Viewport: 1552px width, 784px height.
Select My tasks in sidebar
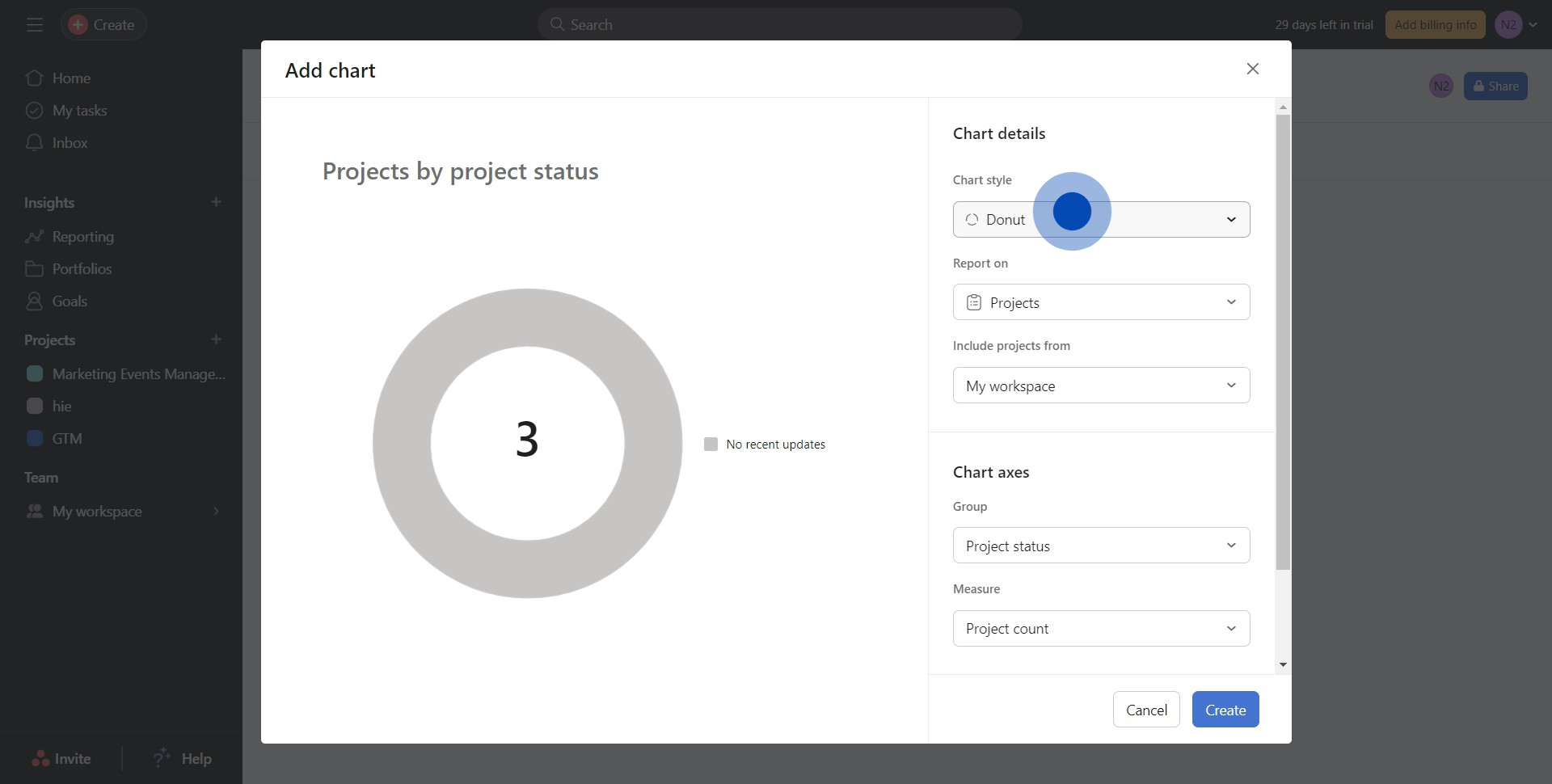(79, 111)
